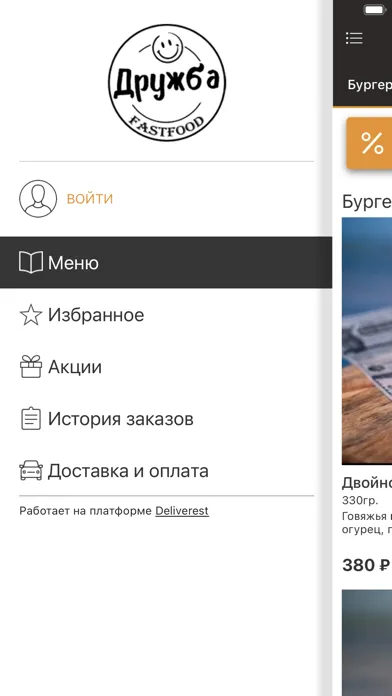
Task: Tap the ВОЙТИ login link
Action: 90,198
